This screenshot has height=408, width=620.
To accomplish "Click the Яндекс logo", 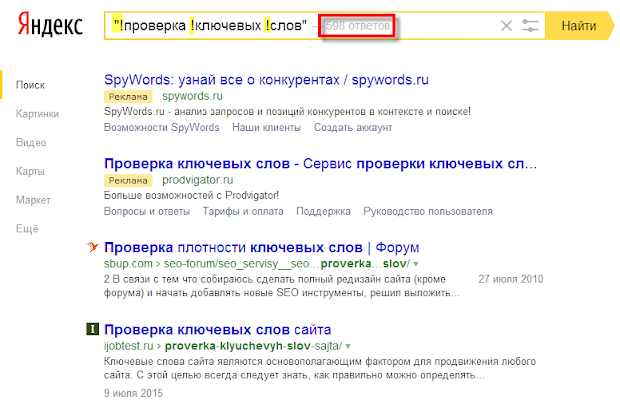I will click(50, 25).
